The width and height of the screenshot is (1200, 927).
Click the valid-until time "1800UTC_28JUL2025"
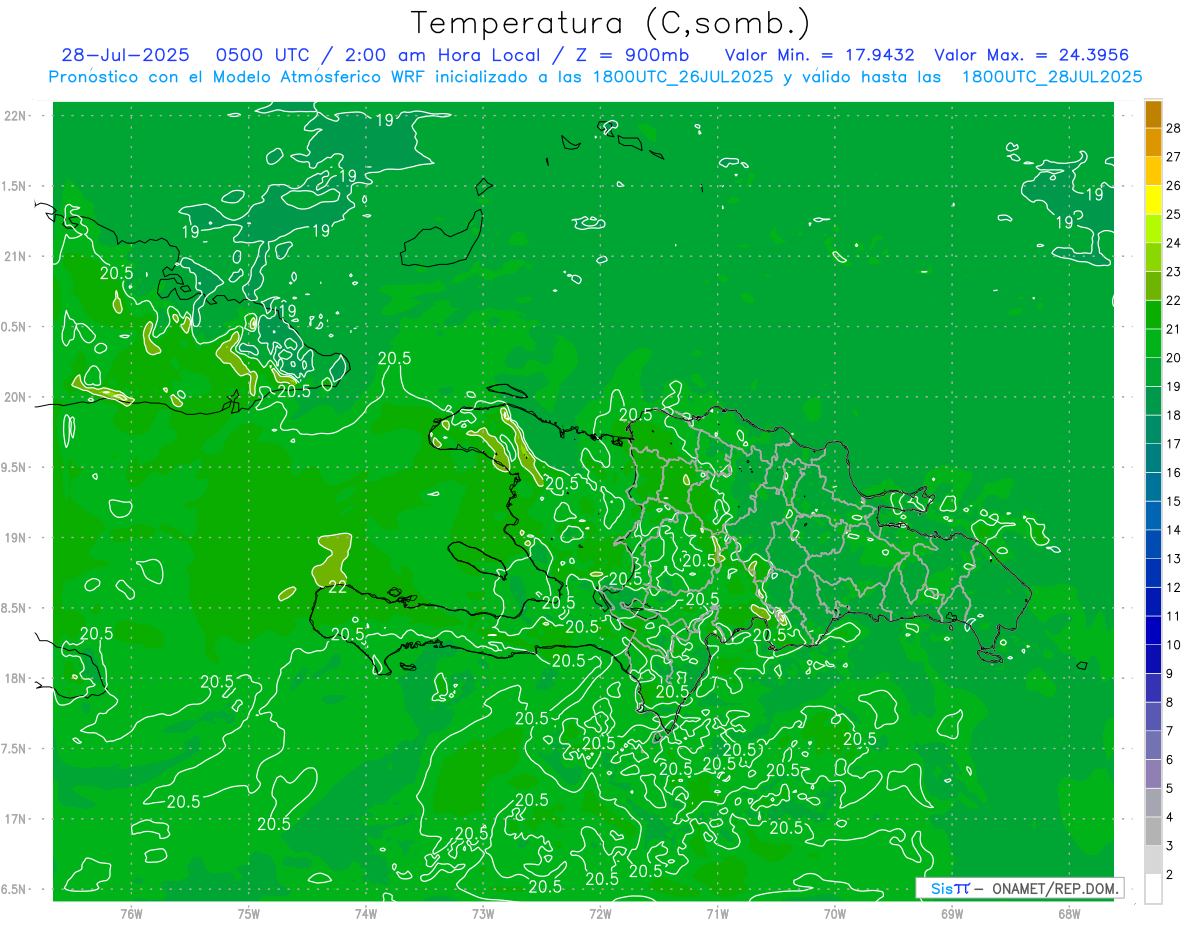(1052, 77)
